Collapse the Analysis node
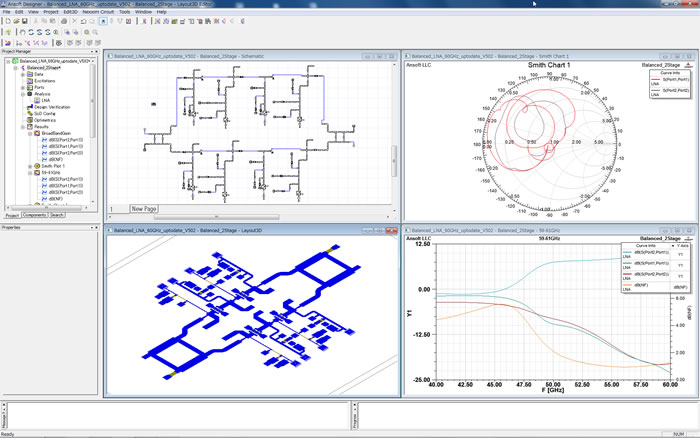Screen dimensions: 700x438 (x=23, y=94)
